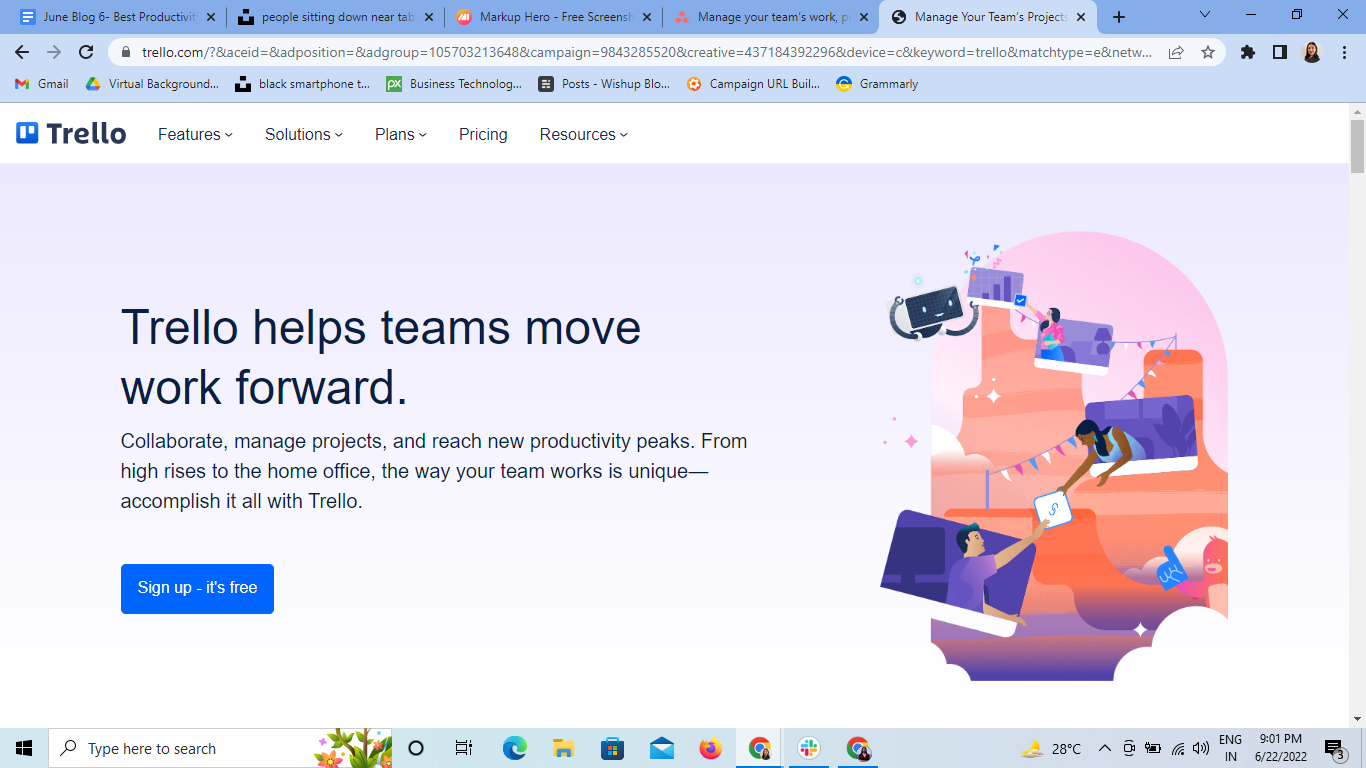Open the Campaign URL Buil... bookmark
Screen dimensions: 1366x768
coord(753,84)
